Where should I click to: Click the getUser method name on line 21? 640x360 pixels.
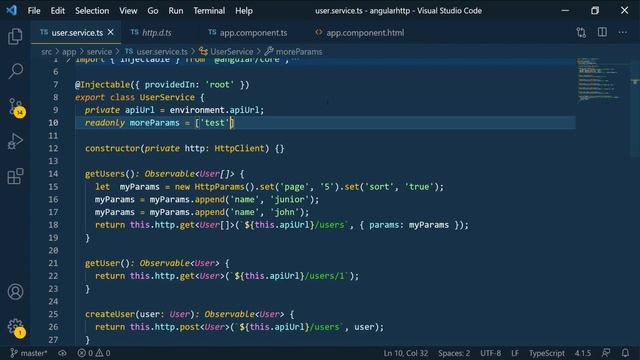coord(102,263)
